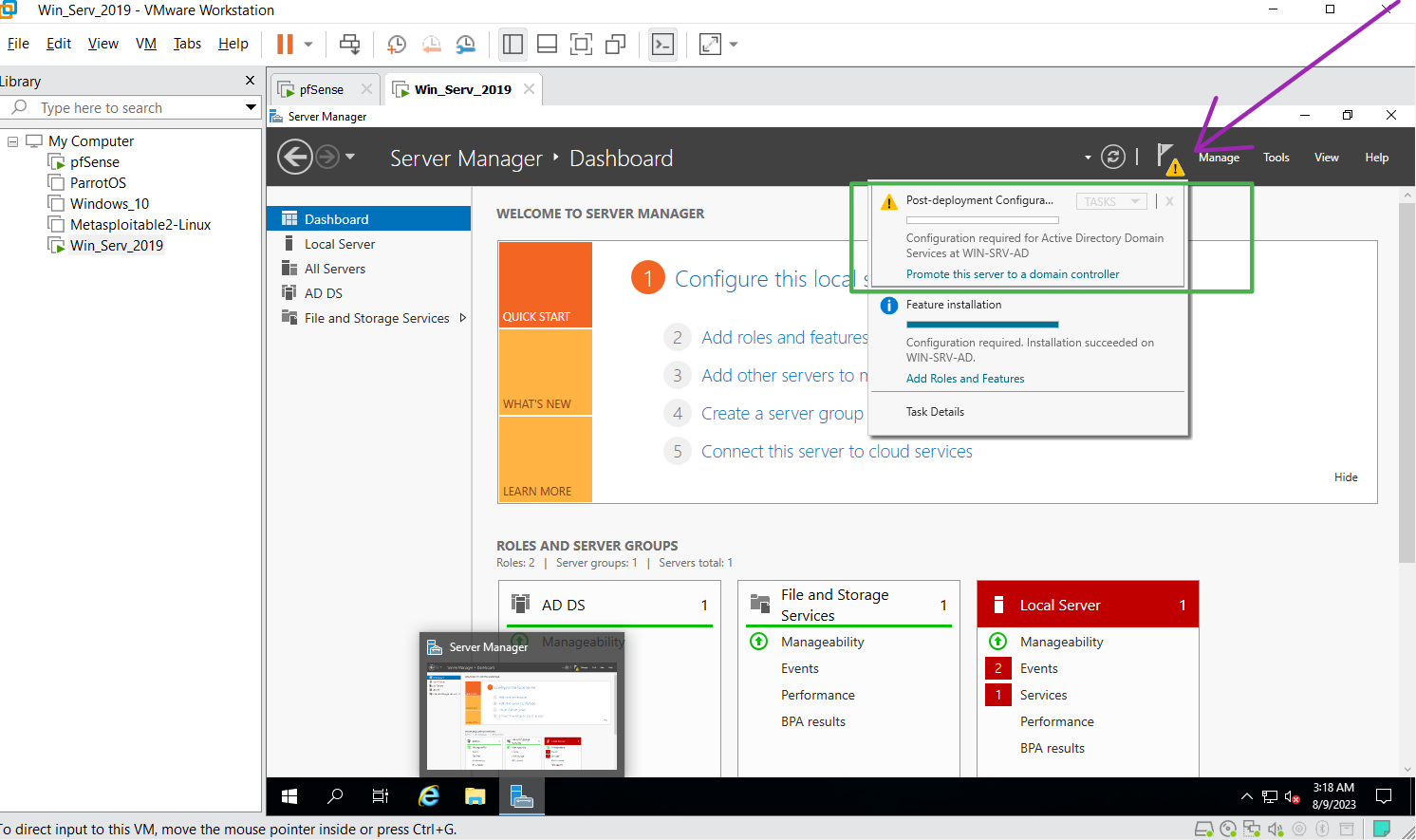Image resolution: width=1416 pixels, height=840 pixels.
Task: Click Services under Local Server tile
Action: pyautogui.click(x=1043, y=696)
